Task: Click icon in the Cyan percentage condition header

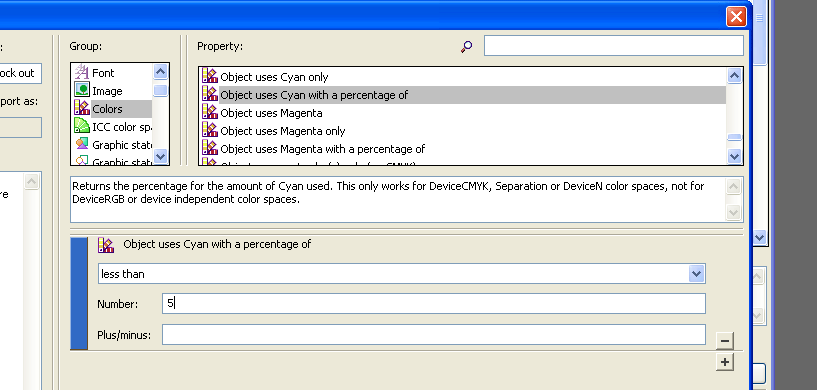Action: pyautogui.click(x=106, y=245)
